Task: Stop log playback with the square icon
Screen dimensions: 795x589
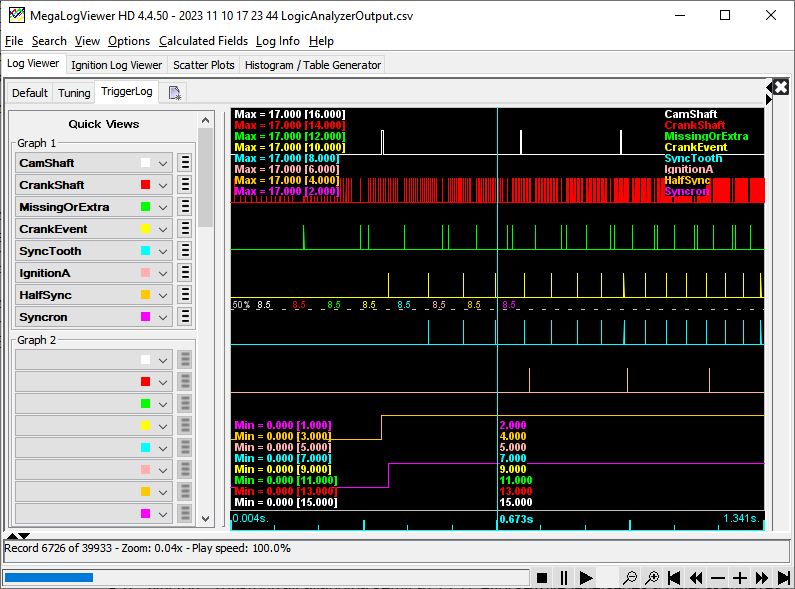Action: click(542, 578)
